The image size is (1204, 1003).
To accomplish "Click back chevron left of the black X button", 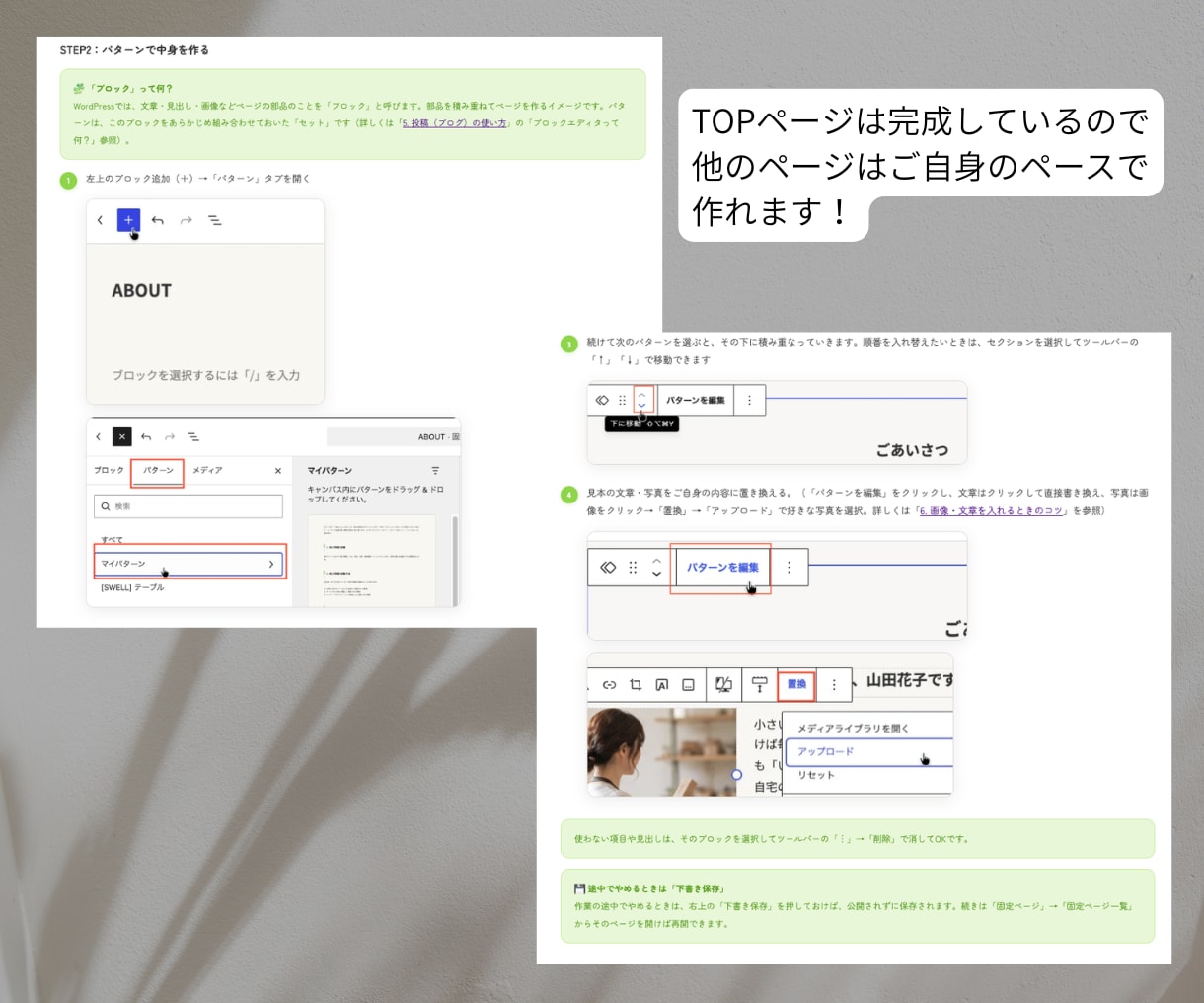I will (x=98, y=436).
